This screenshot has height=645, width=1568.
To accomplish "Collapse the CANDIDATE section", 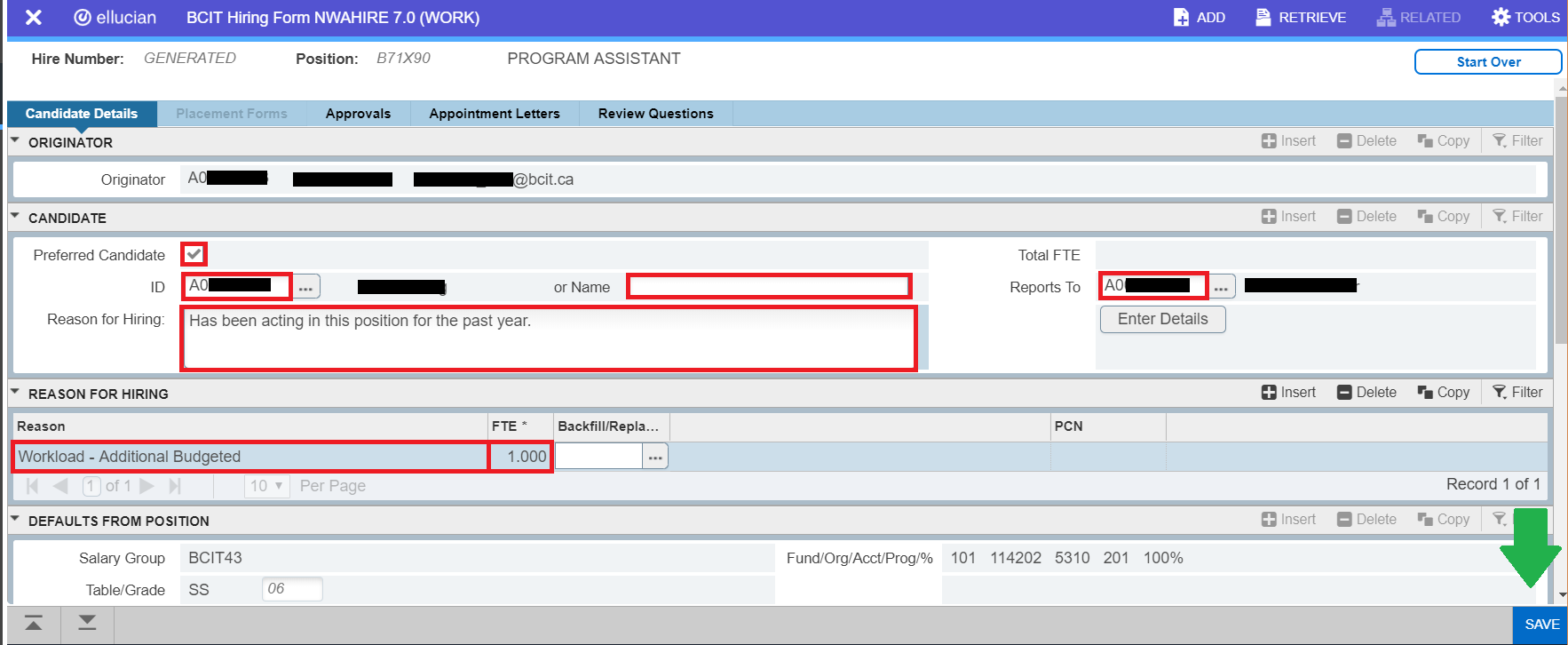I will pyautogui.click(x=15, y=217).
